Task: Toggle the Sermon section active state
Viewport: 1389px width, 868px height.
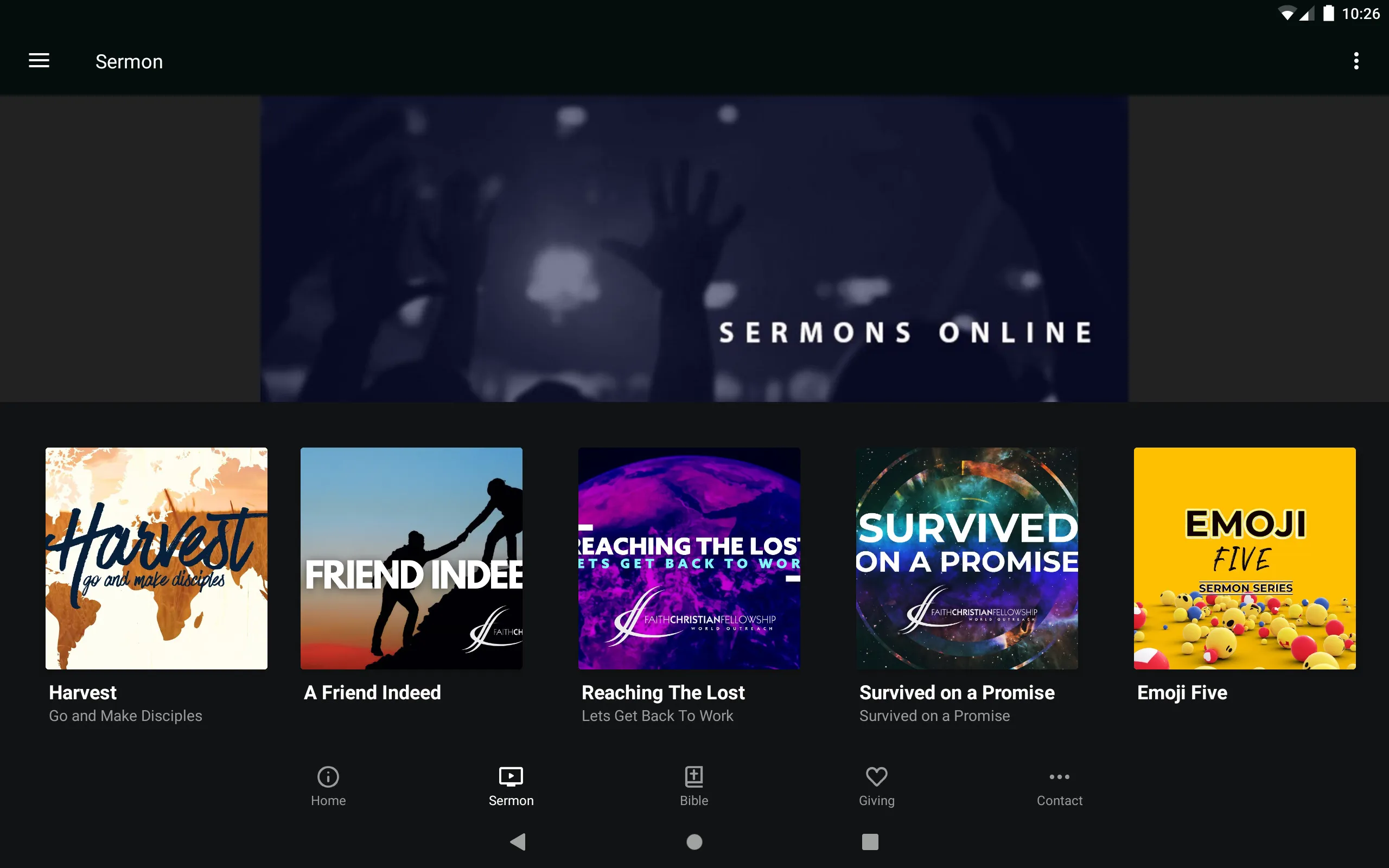Action: pos(511,786)
